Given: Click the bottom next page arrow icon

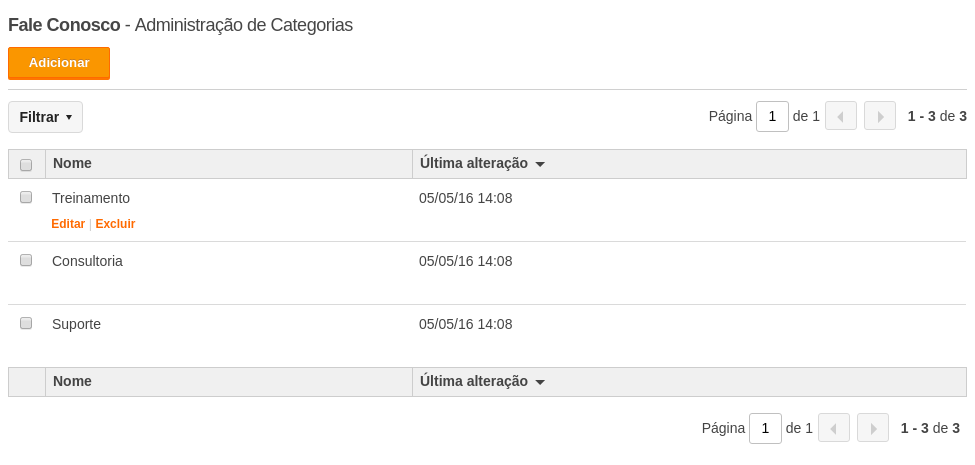Looking at the screenshot, I should click(x=873, y=428).
